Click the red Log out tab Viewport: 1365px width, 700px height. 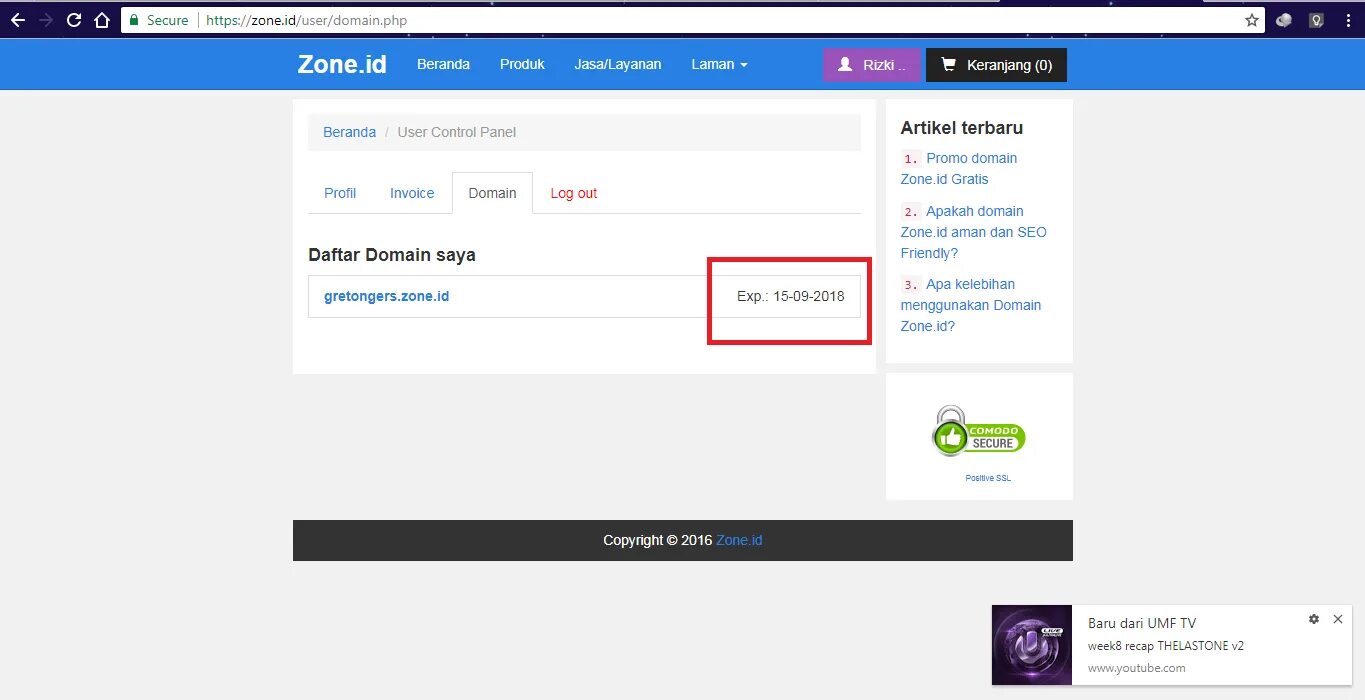(x=574, y=193)
